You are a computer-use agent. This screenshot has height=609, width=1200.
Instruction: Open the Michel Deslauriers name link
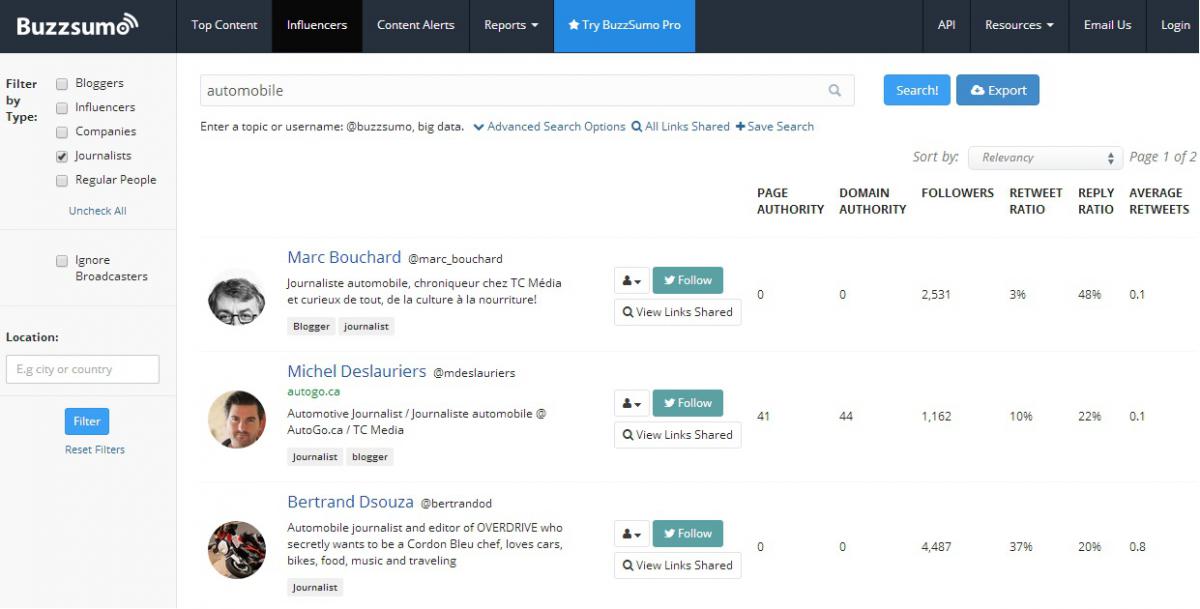click(x=357, y=371)
